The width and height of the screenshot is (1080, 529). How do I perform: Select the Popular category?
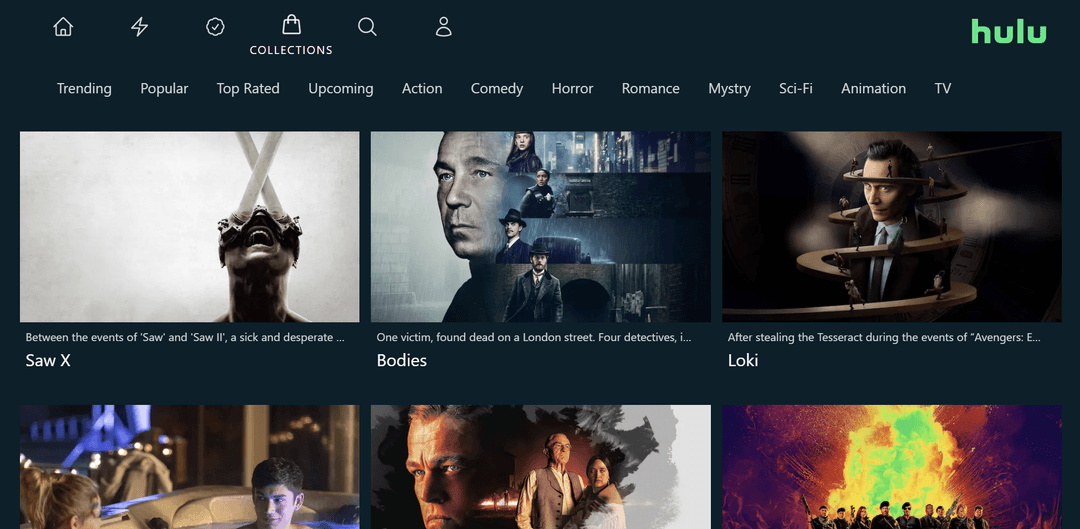coord(164,88)
